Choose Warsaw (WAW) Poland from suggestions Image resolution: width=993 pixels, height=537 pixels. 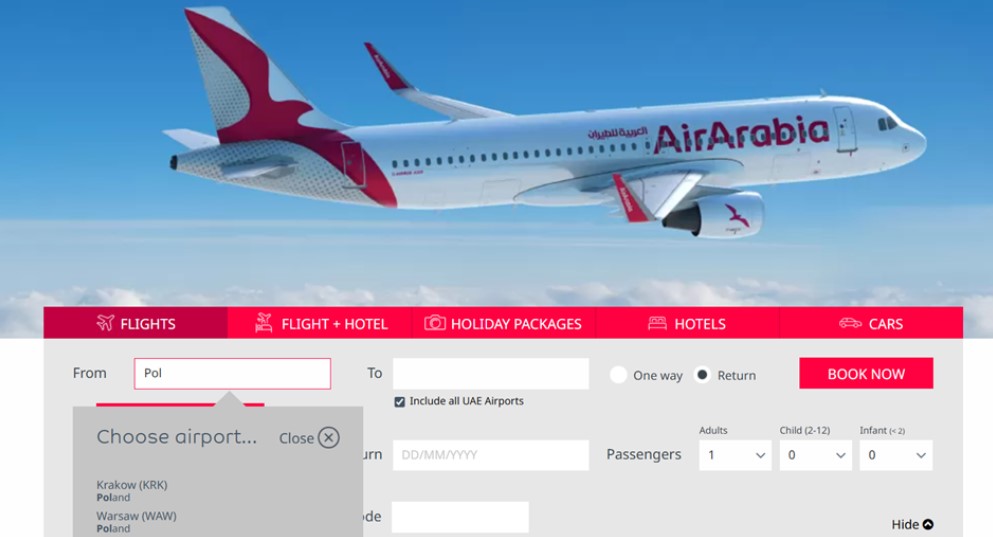(136, 522)
